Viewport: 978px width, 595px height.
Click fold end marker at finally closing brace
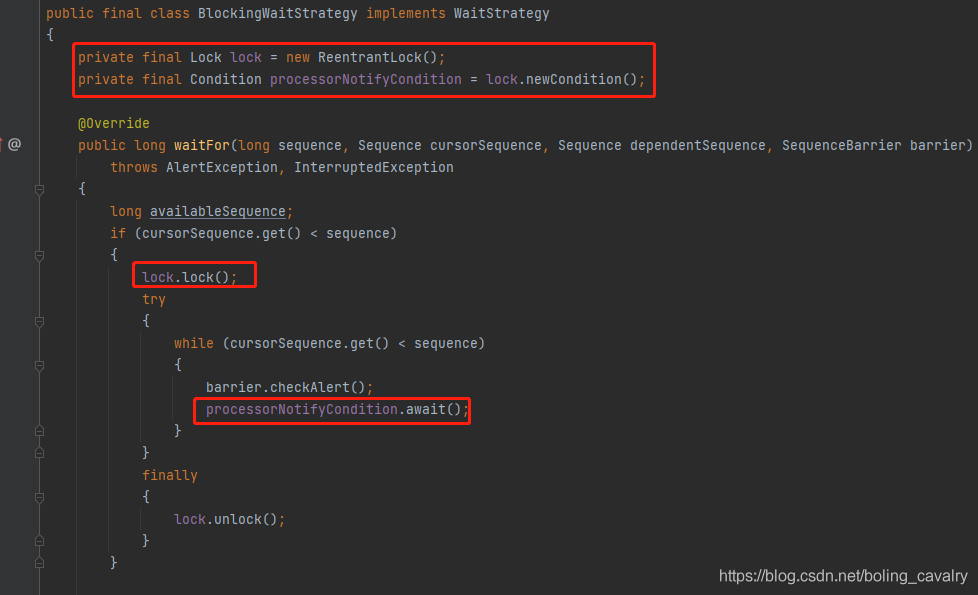(39, 541)
